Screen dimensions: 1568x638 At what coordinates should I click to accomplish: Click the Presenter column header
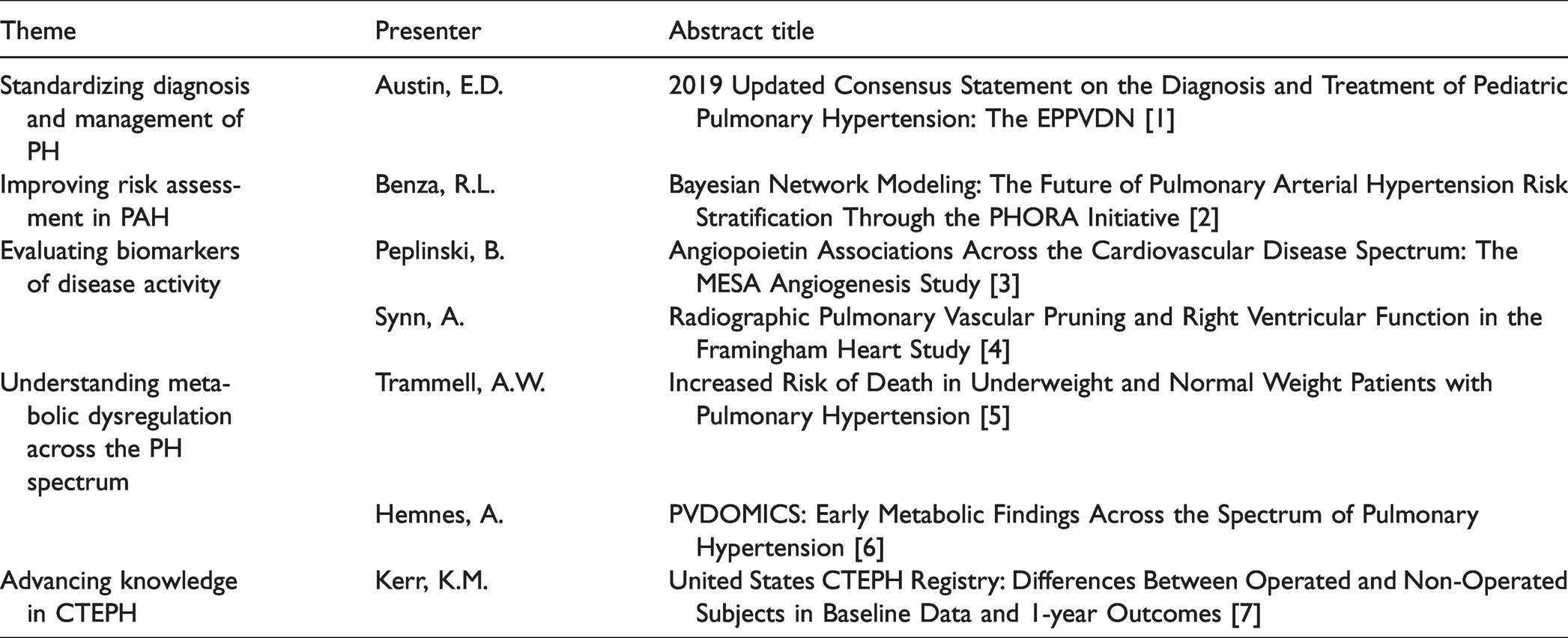(x=428, y=31)
